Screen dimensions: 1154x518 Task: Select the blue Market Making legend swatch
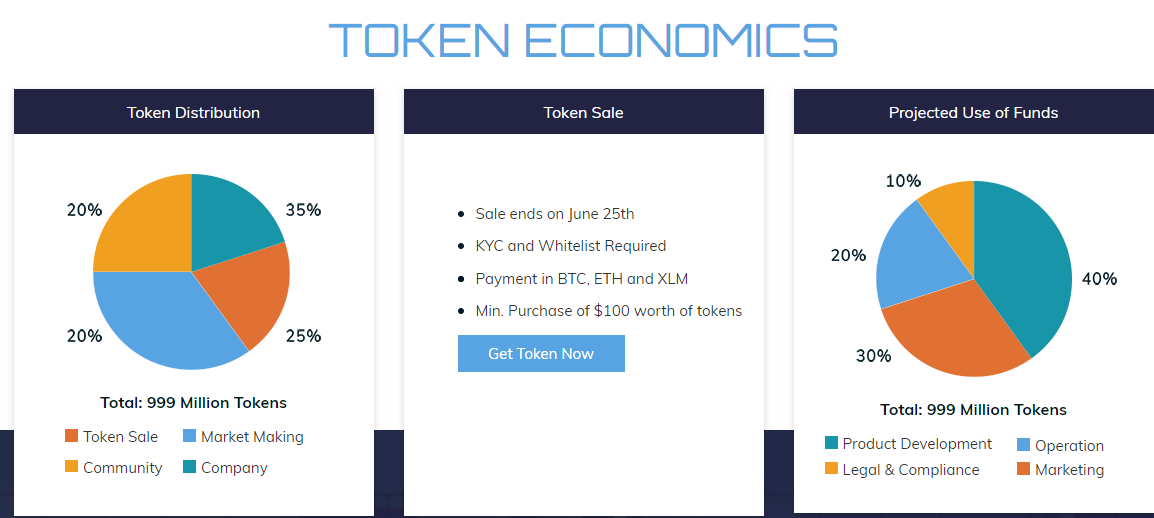pos(189,436)
